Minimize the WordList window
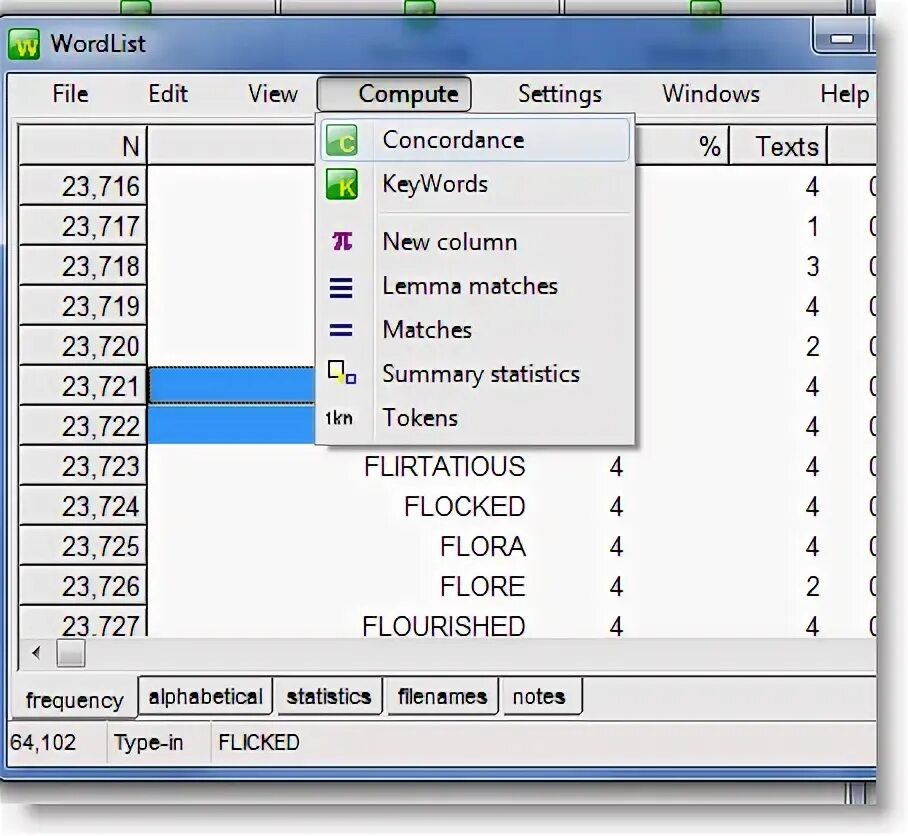Screen dimensions: 908x836 click(x=841, y=39)
